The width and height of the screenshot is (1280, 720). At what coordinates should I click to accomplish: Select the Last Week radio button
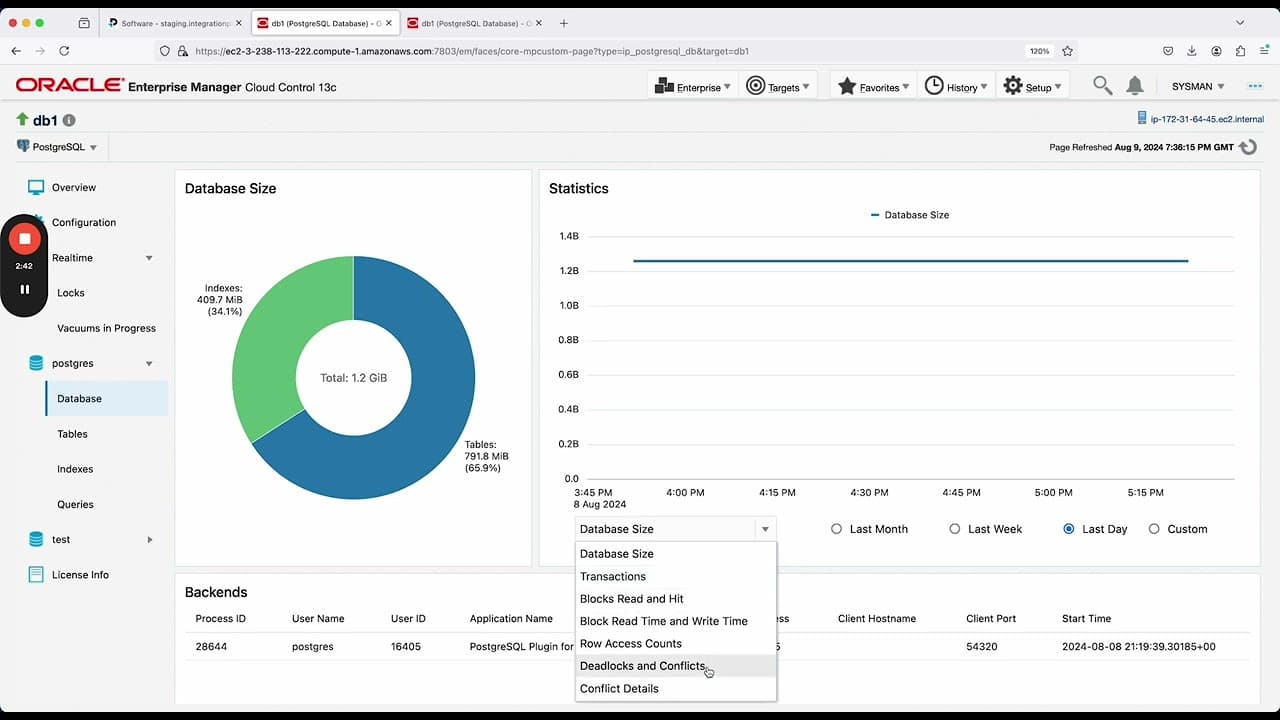point(955,529)
